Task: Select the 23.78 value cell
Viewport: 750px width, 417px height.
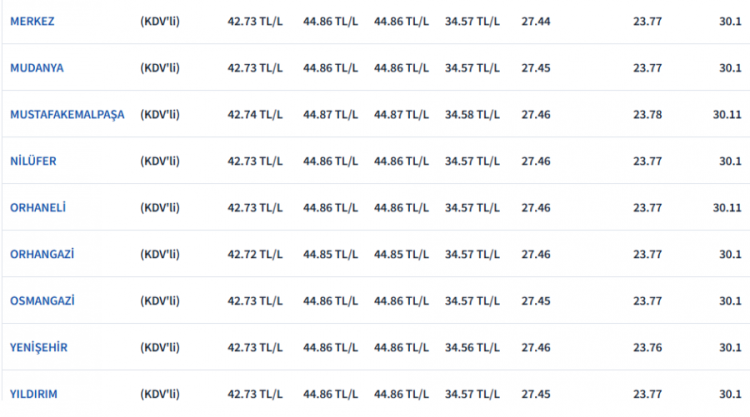Action: click(647, 114)
